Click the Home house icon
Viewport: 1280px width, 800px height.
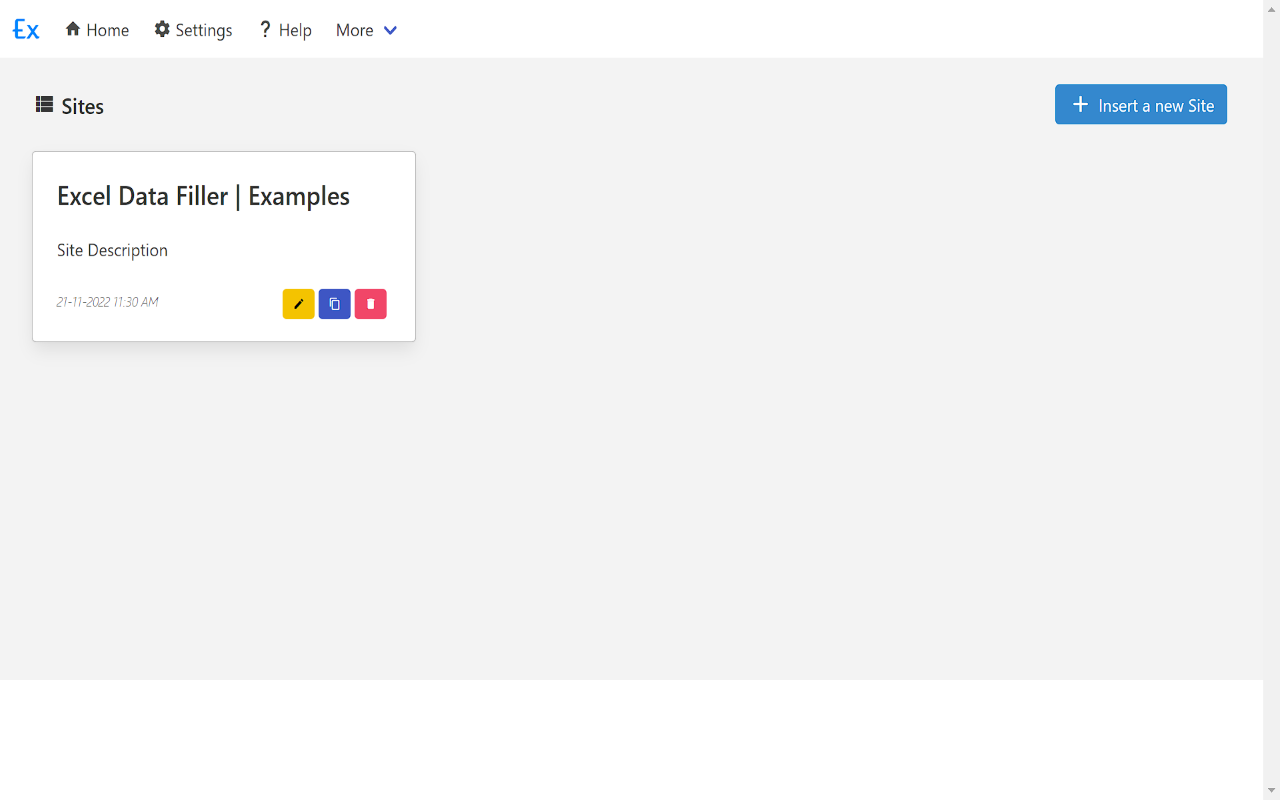point(73,29)
